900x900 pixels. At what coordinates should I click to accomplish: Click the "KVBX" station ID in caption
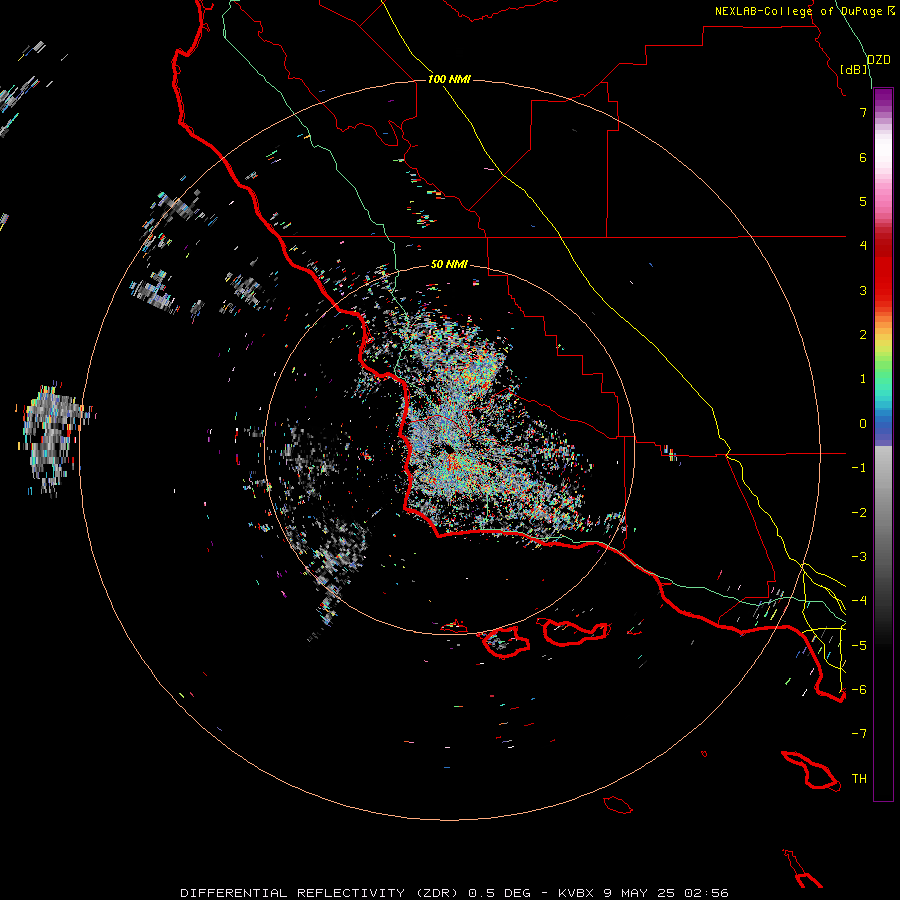575,893
